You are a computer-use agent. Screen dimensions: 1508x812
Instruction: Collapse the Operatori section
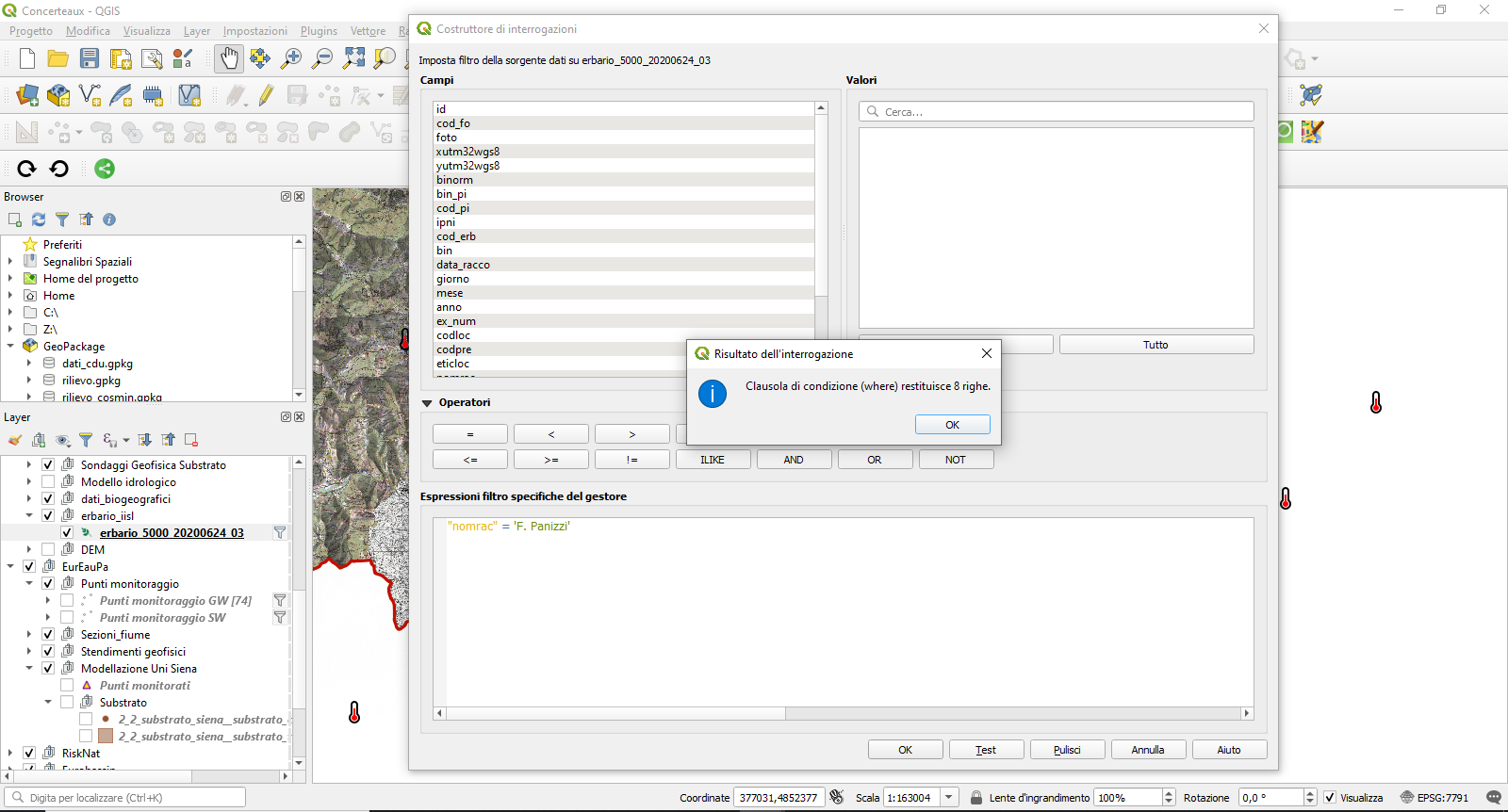(x=427, y=403)
